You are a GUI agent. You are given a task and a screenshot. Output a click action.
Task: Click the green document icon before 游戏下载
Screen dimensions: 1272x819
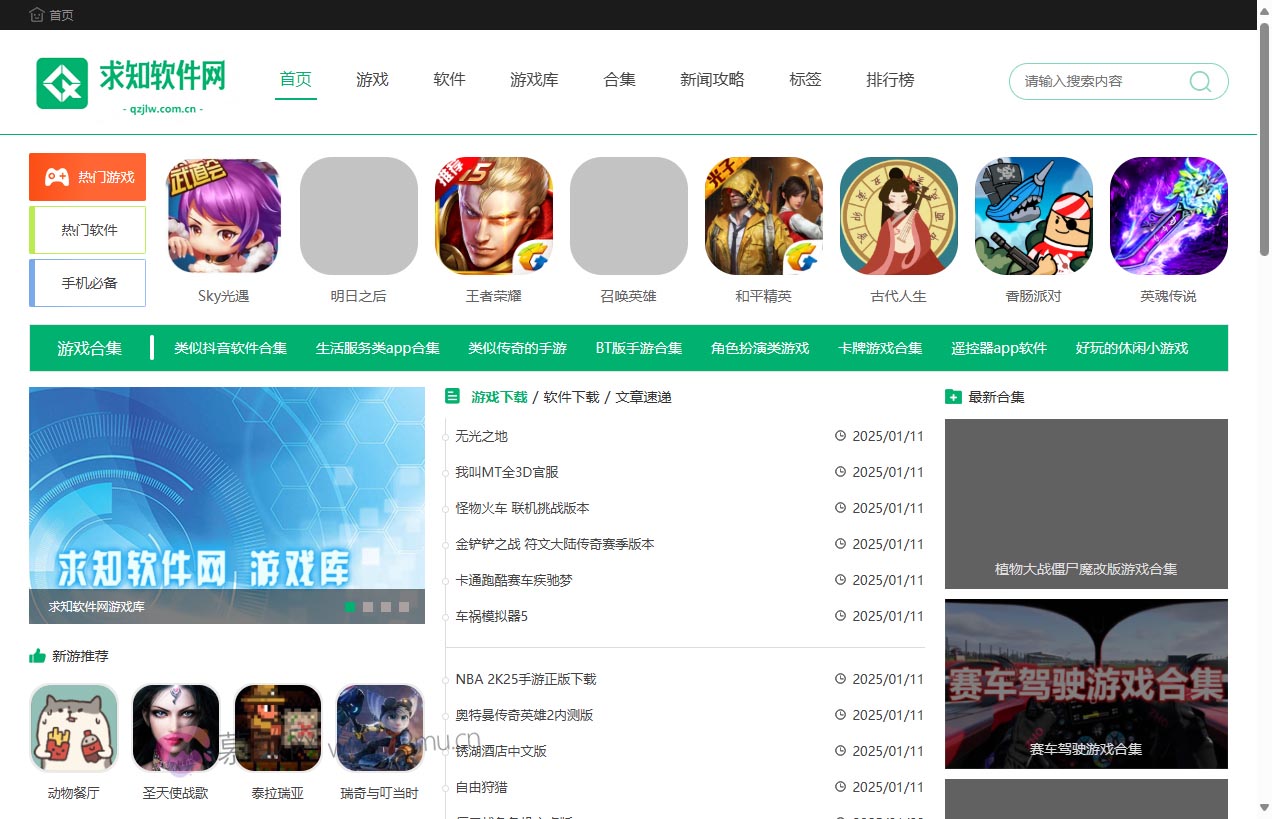452,396
